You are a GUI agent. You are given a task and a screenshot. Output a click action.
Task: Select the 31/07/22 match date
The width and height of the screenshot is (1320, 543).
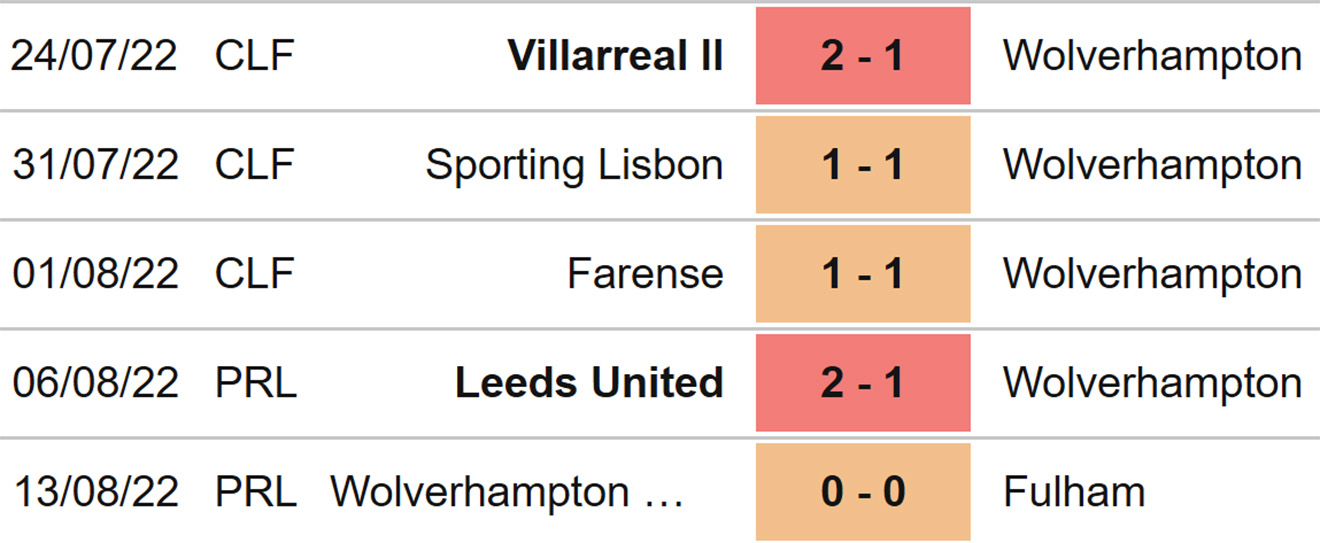(94, 165)
